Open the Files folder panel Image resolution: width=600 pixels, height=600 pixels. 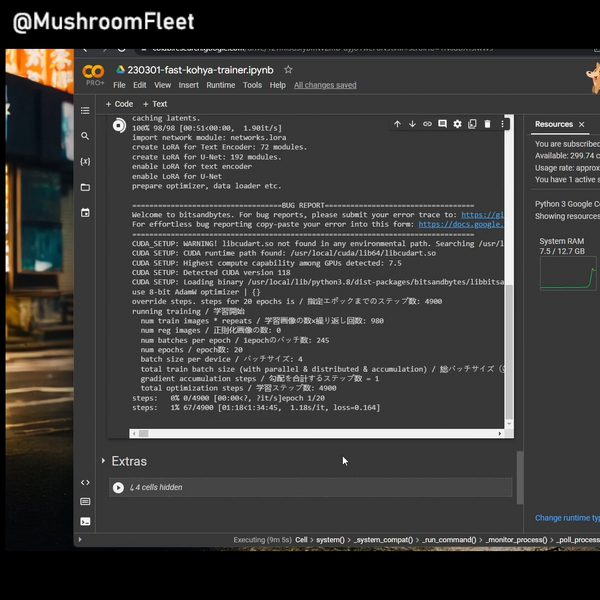[x=85, y=187]
